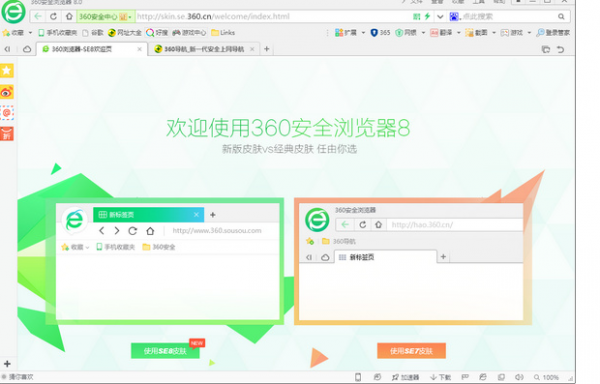Open the sidebar Weibo icon
Image resolution: width=600 pixels, height=384 pixels.
click(x=7, y=92)
